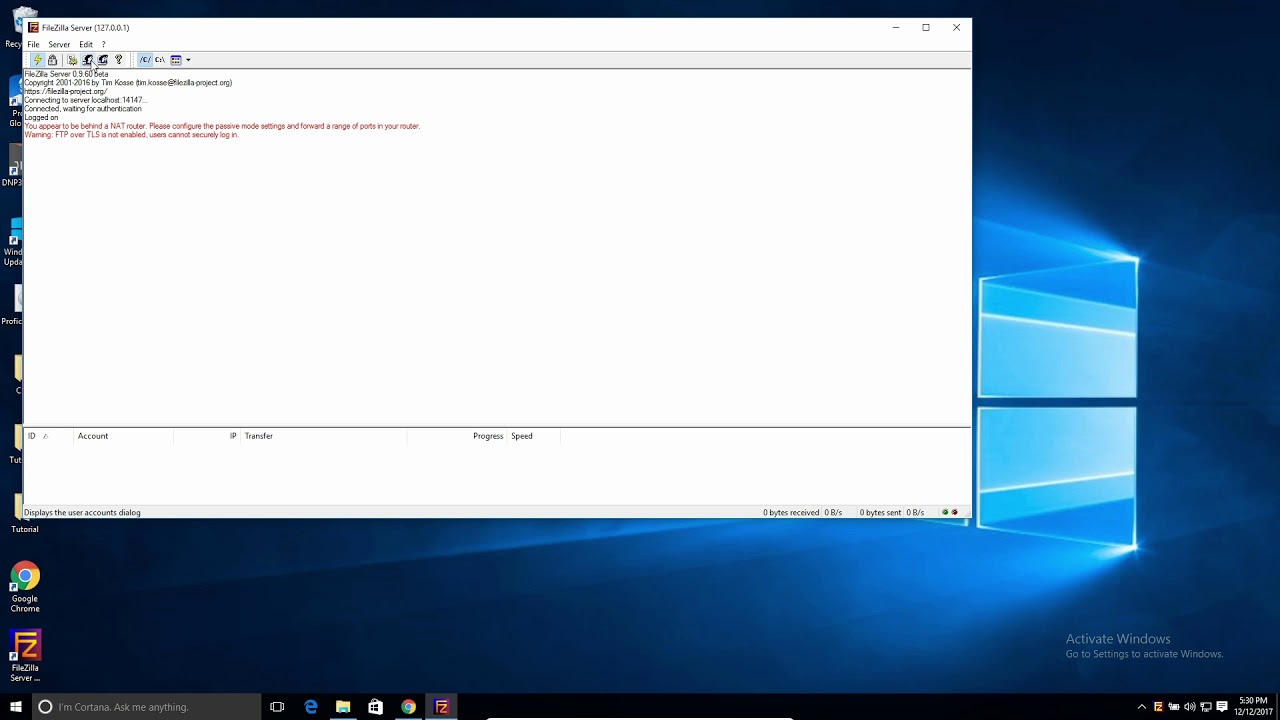Open the Server menu
This screenshot has height=720, width=1280.
point(59,44)
